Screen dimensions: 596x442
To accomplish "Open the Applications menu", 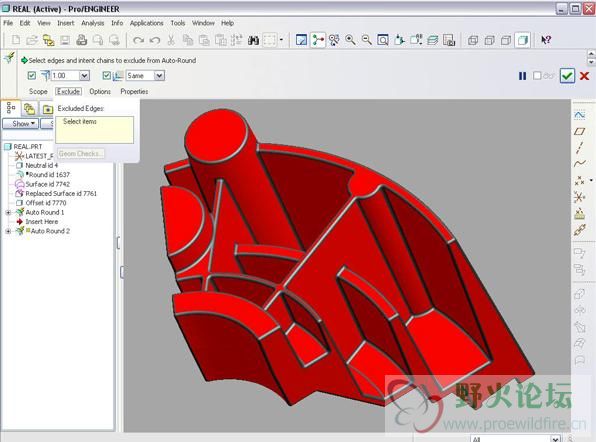I will (x=146, y=23).
